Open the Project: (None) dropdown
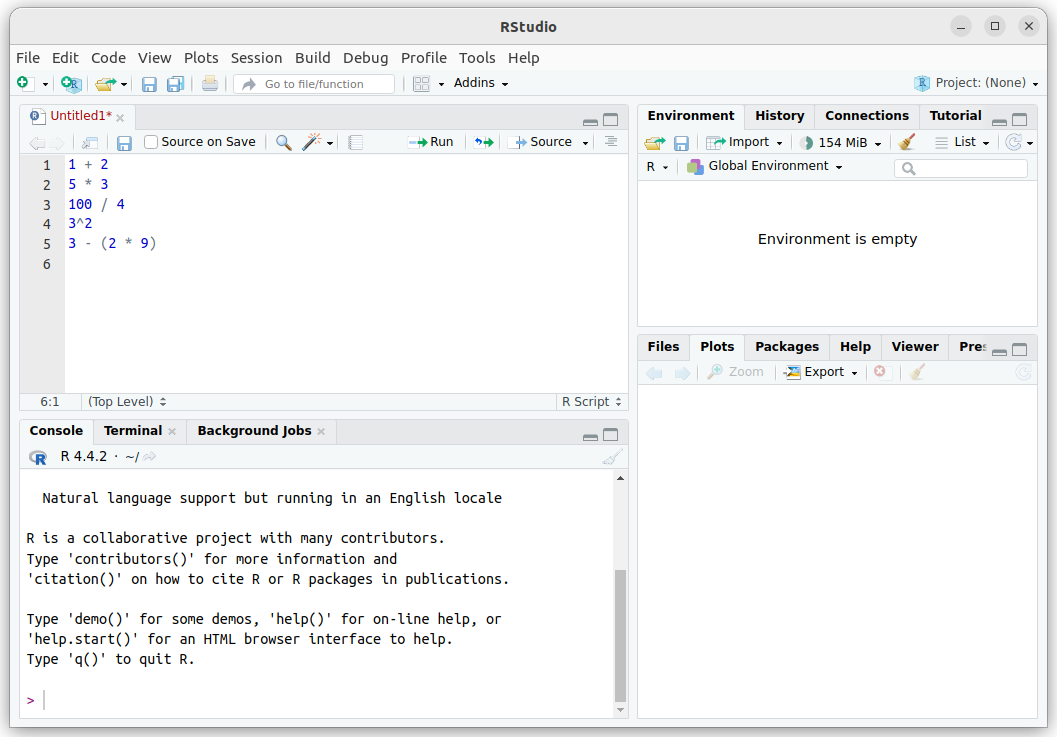Screen dimensions: 1057x737 click(x=976, y=83)
